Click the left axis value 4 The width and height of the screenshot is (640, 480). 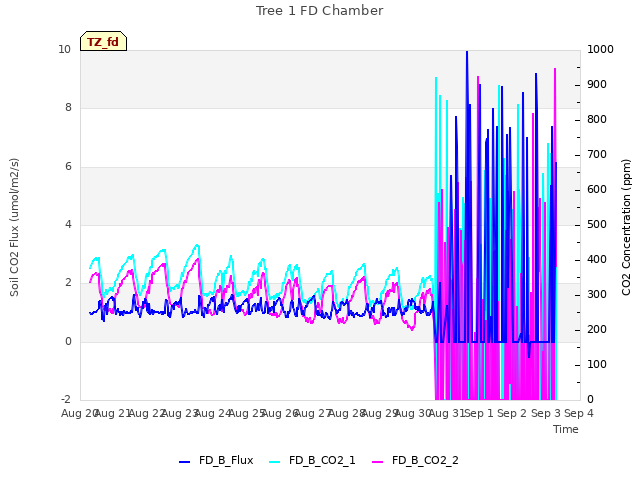(68, 224)
